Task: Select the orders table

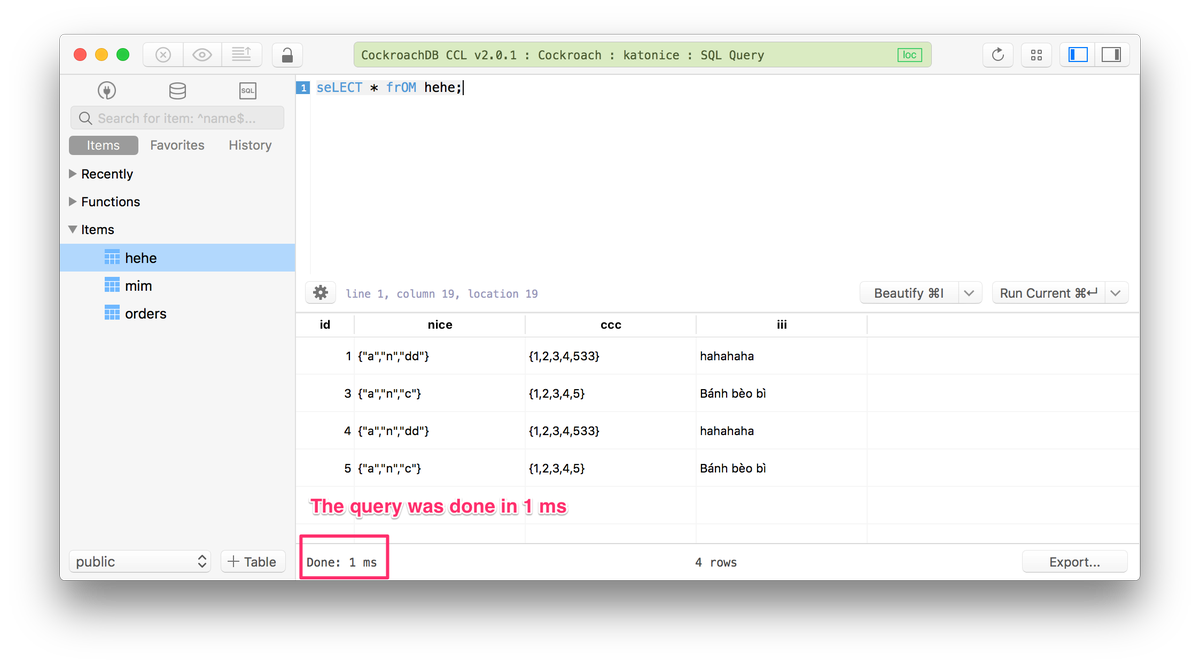Action: [x=177, y=314]
